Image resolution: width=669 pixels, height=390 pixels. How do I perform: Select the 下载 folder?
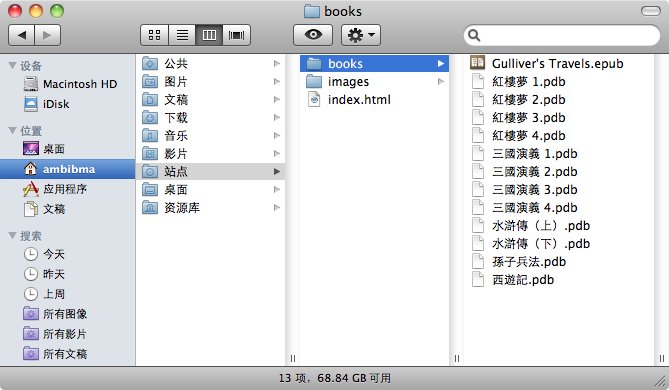211,117
